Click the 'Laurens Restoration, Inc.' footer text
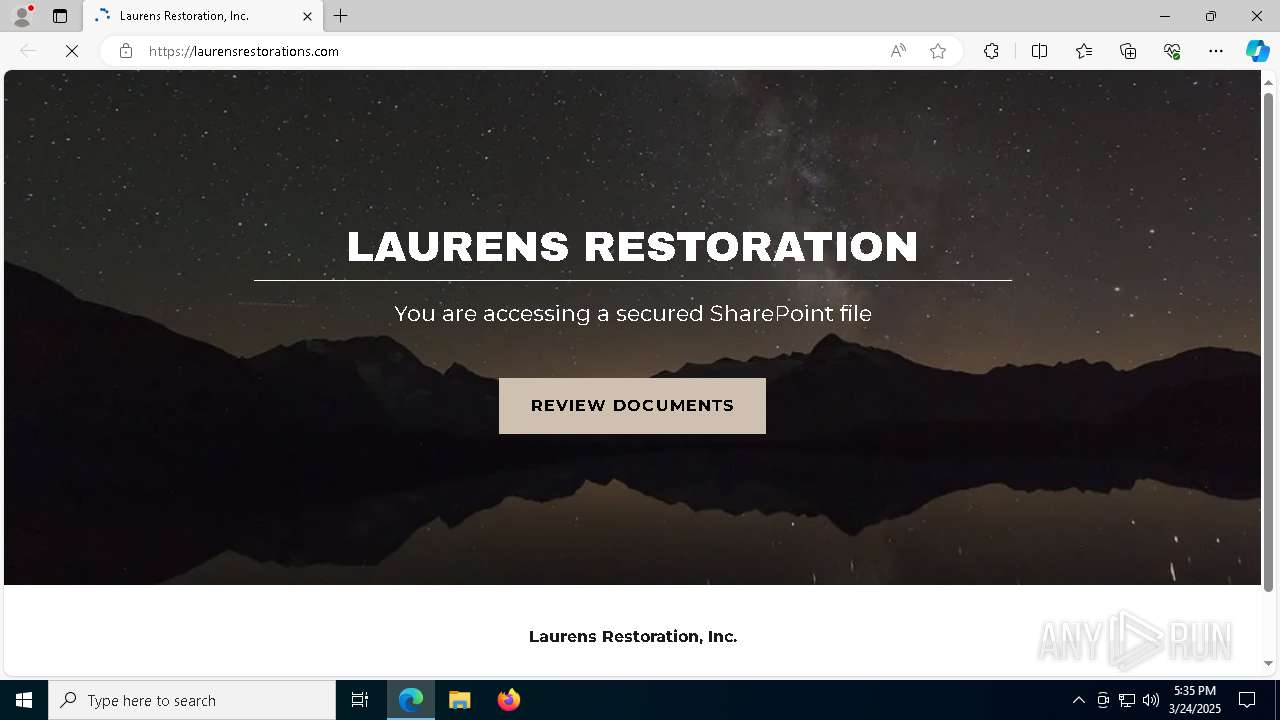This screenshot has height=720, width=1280. pyautogui.click(x=633, y=637)
